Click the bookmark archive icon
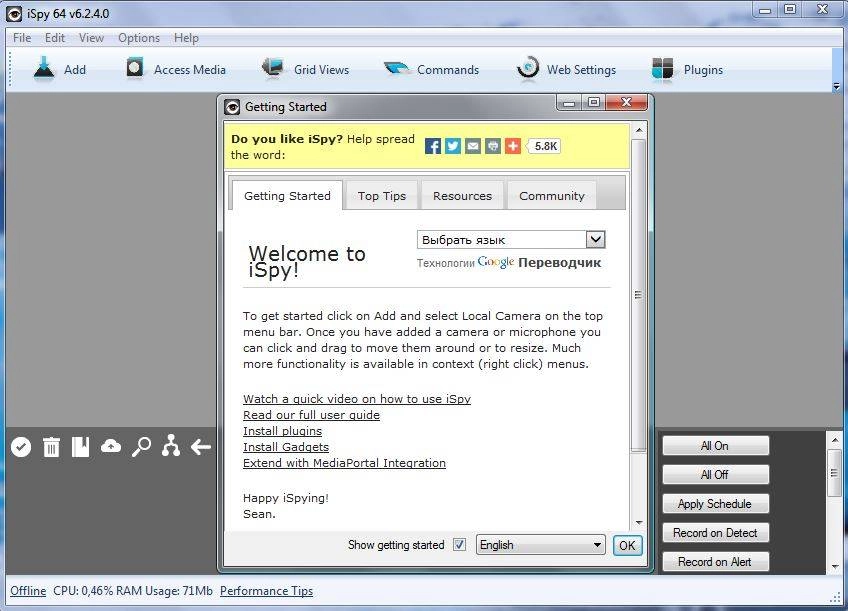 tap(81, 447)
